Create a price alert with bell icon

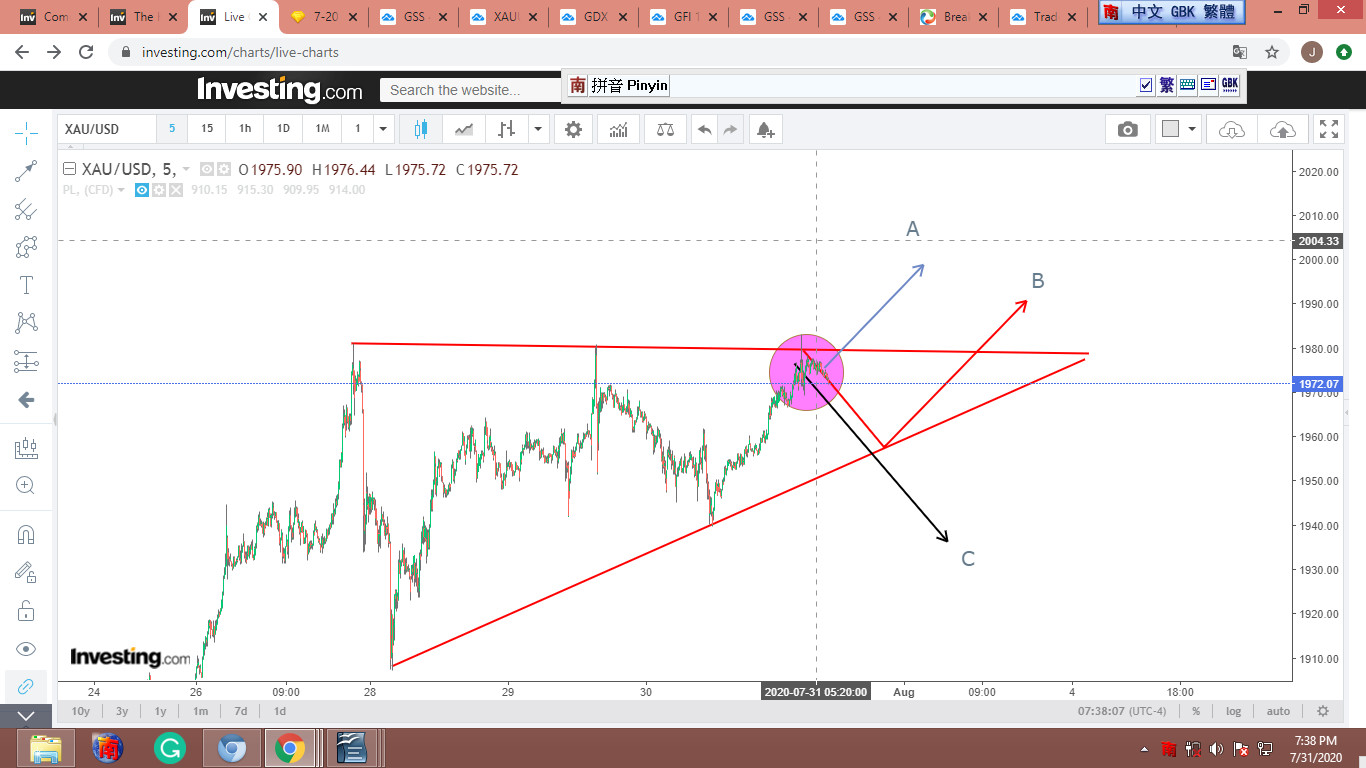765,129
